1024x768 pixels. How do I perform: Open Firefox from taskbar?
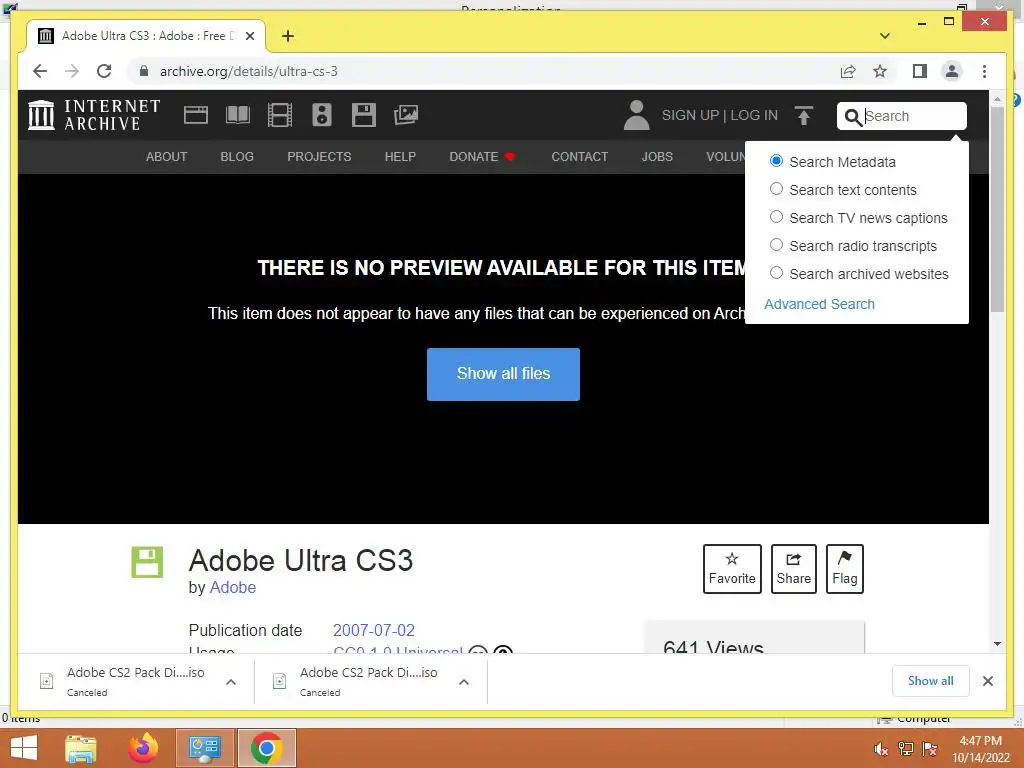click(x=143, y=748)
